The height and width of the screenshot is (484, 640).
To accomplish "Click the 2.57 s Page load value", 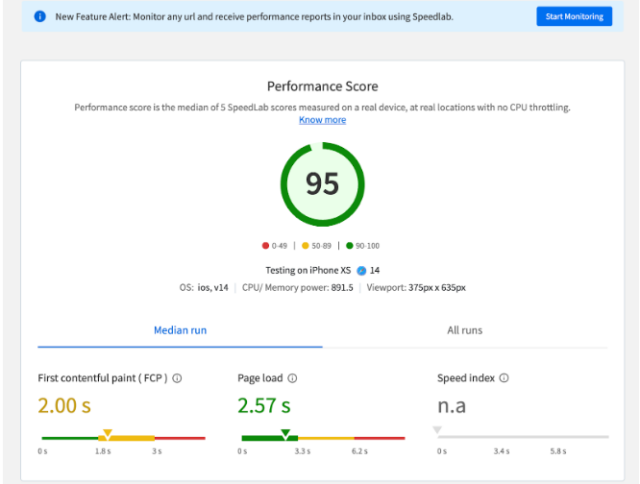I will [264, 406].
